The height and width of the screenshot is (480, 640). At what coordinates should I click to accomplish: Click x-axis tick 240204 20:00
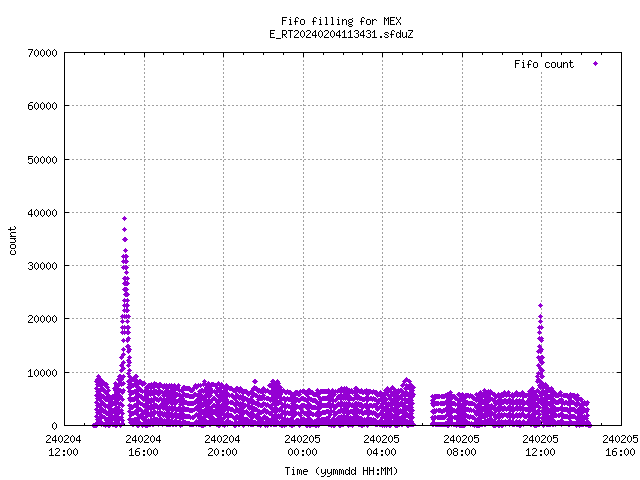[x=222, y=446]
